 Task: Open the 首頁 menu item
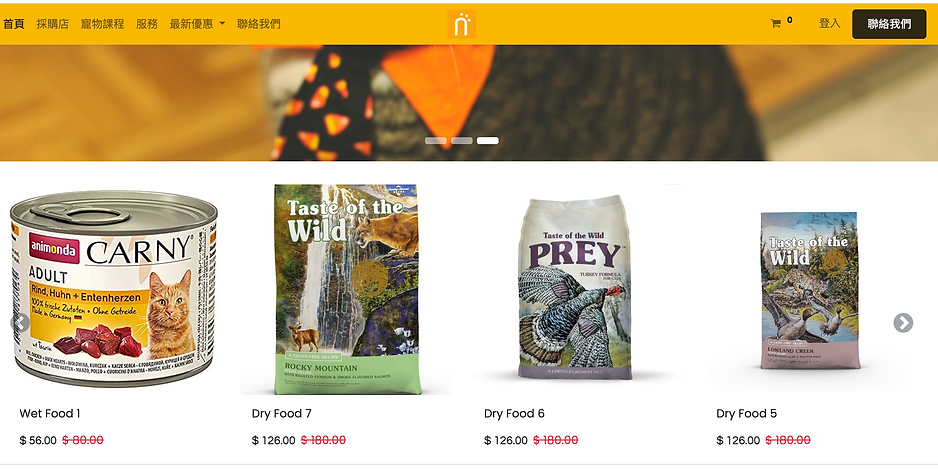[x=14, y=24]
